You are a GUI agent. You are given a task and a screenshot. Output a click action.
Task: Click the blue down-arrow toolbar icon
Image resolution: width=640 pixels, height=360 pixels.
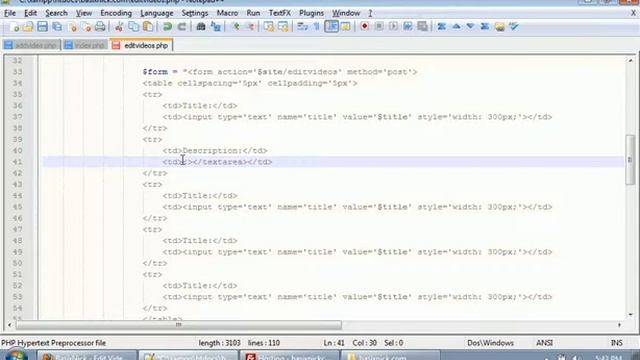tap(470, 27)
